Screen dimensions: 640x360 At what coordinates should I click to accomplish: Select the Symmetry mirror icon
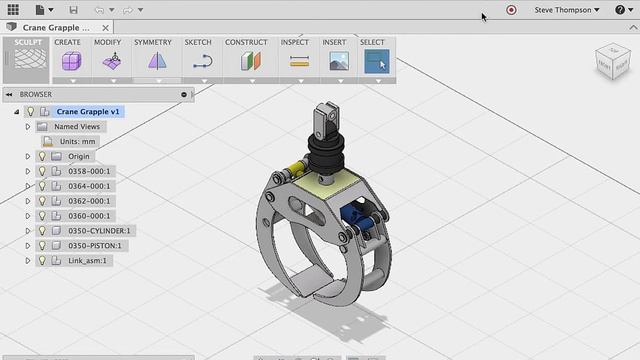[157, 61]
